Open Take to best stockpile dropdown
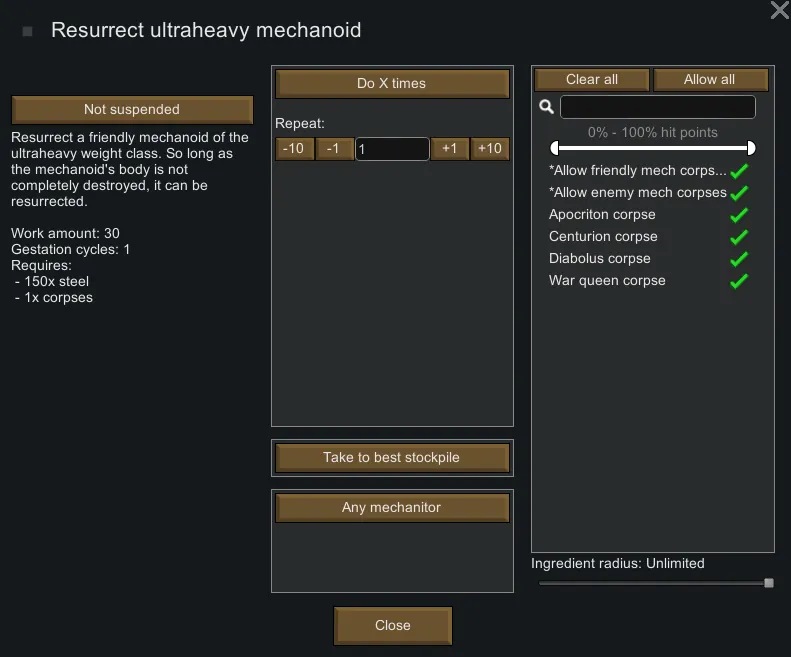 click(x=392, y=458)
